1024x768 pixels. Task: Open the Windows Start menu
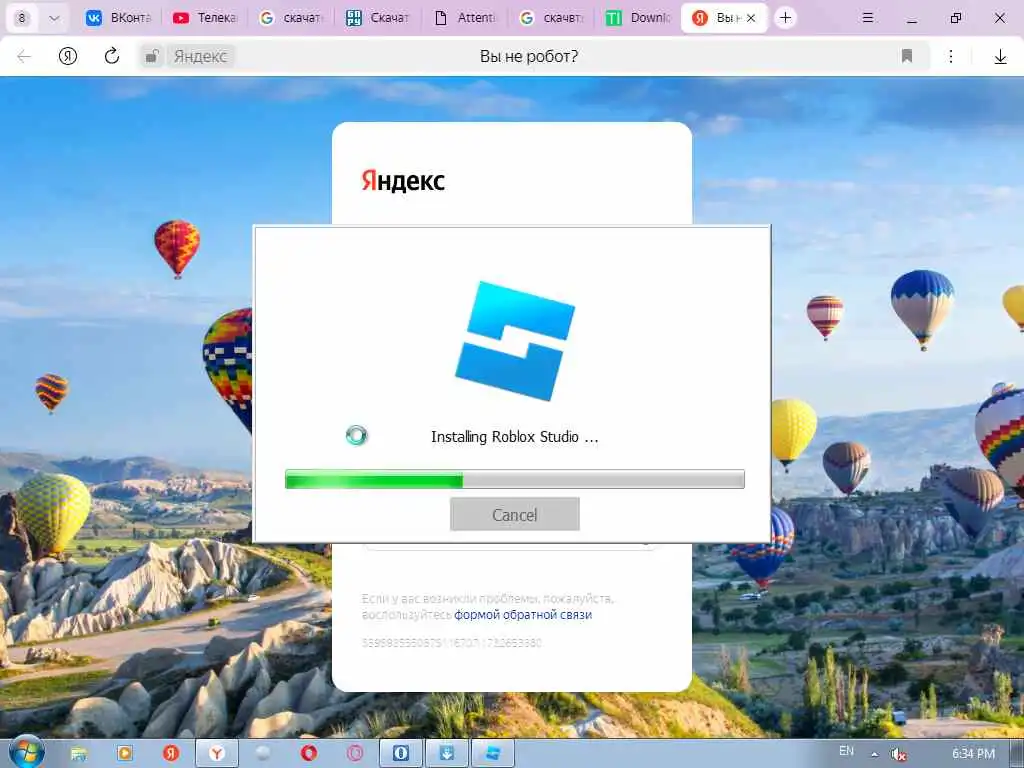point(25,752)
